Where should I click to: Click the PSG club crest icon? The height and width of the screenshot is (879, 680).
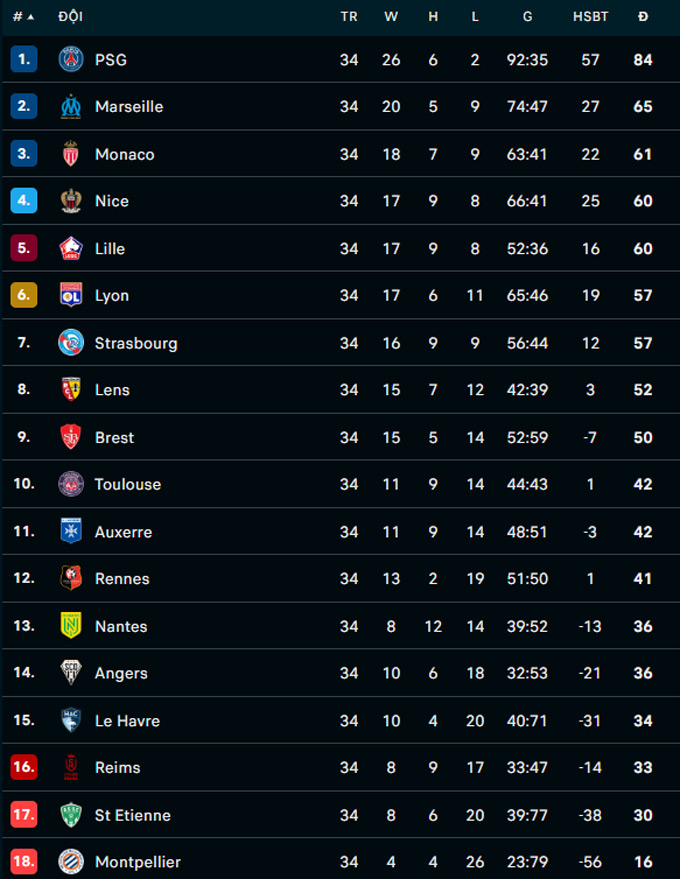click(x=71, y=59)
